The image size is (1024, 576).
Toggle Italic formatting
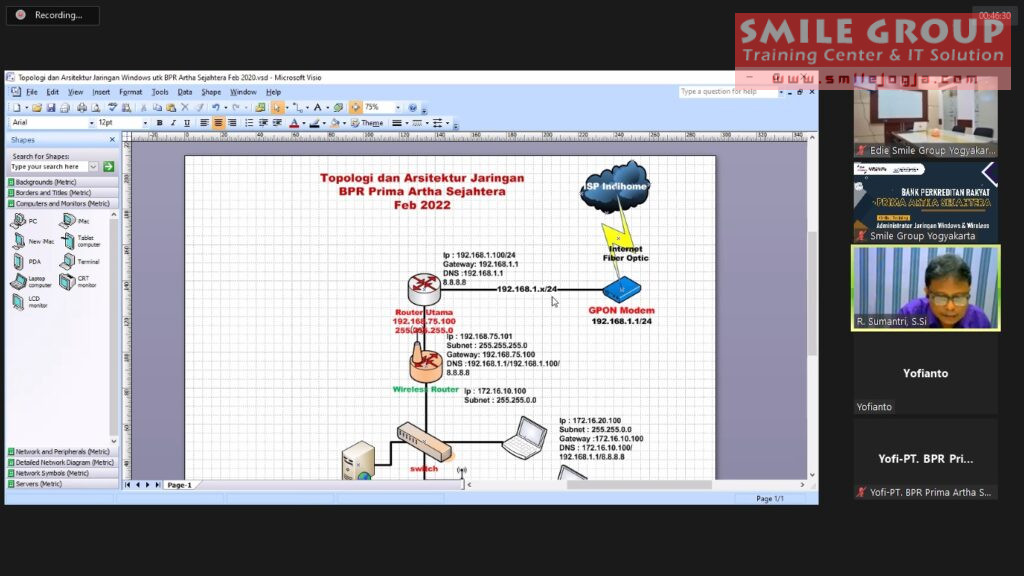pyautogui.click(x=173, y=123)
